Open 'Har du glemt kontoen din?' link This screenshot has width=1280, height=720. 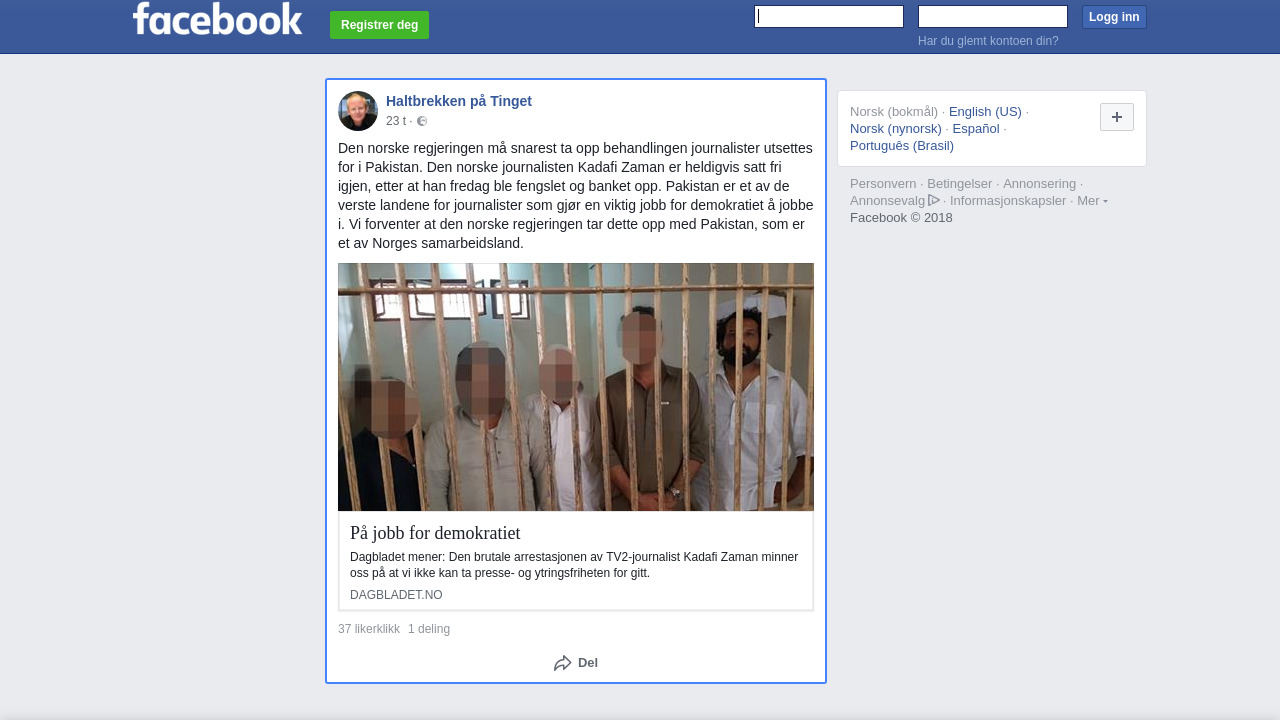(x=988, y=41)
